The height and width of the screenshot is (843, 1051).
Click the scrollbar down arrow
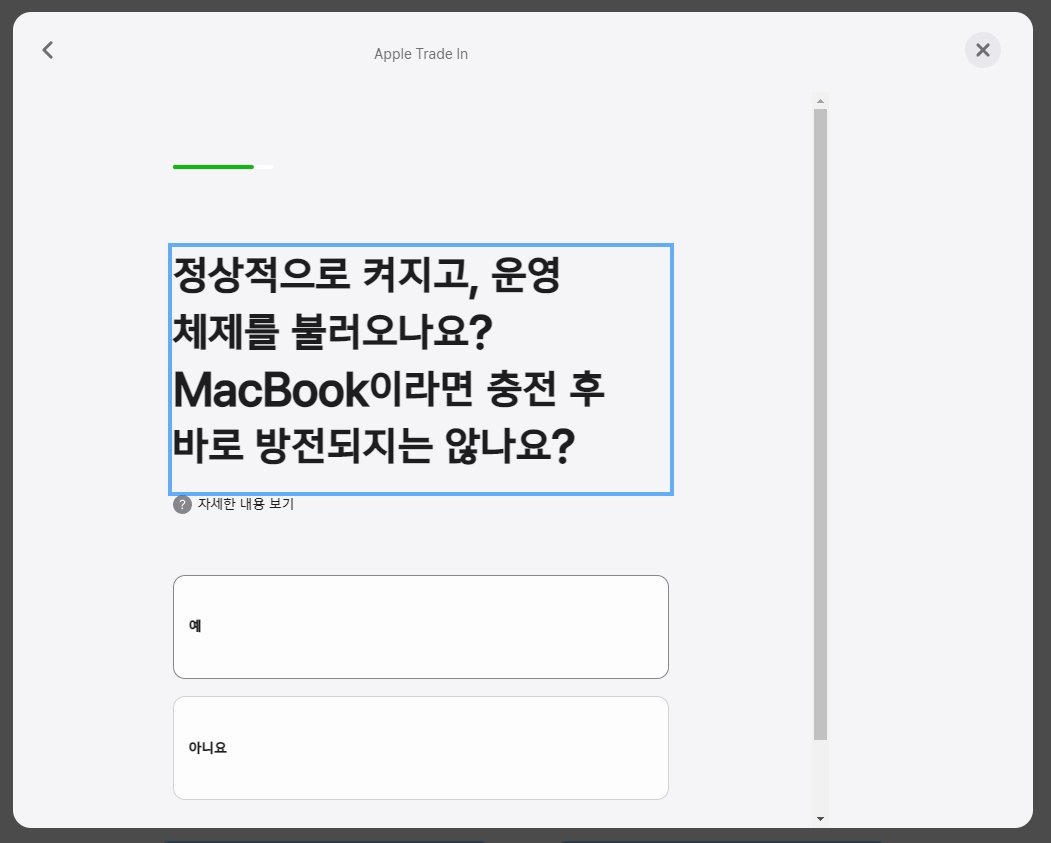click(x=820, y=819)
